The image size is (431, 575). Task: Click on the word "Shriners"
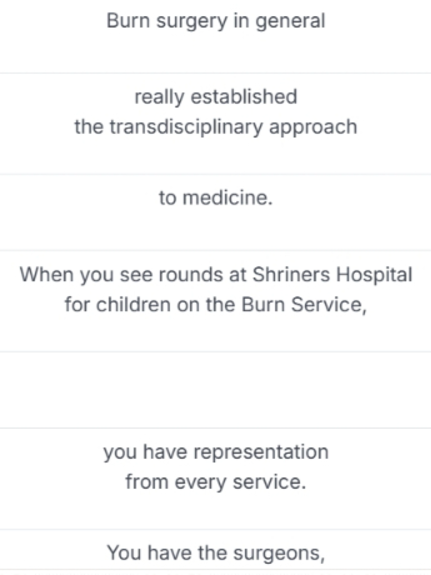coord(291,275)
